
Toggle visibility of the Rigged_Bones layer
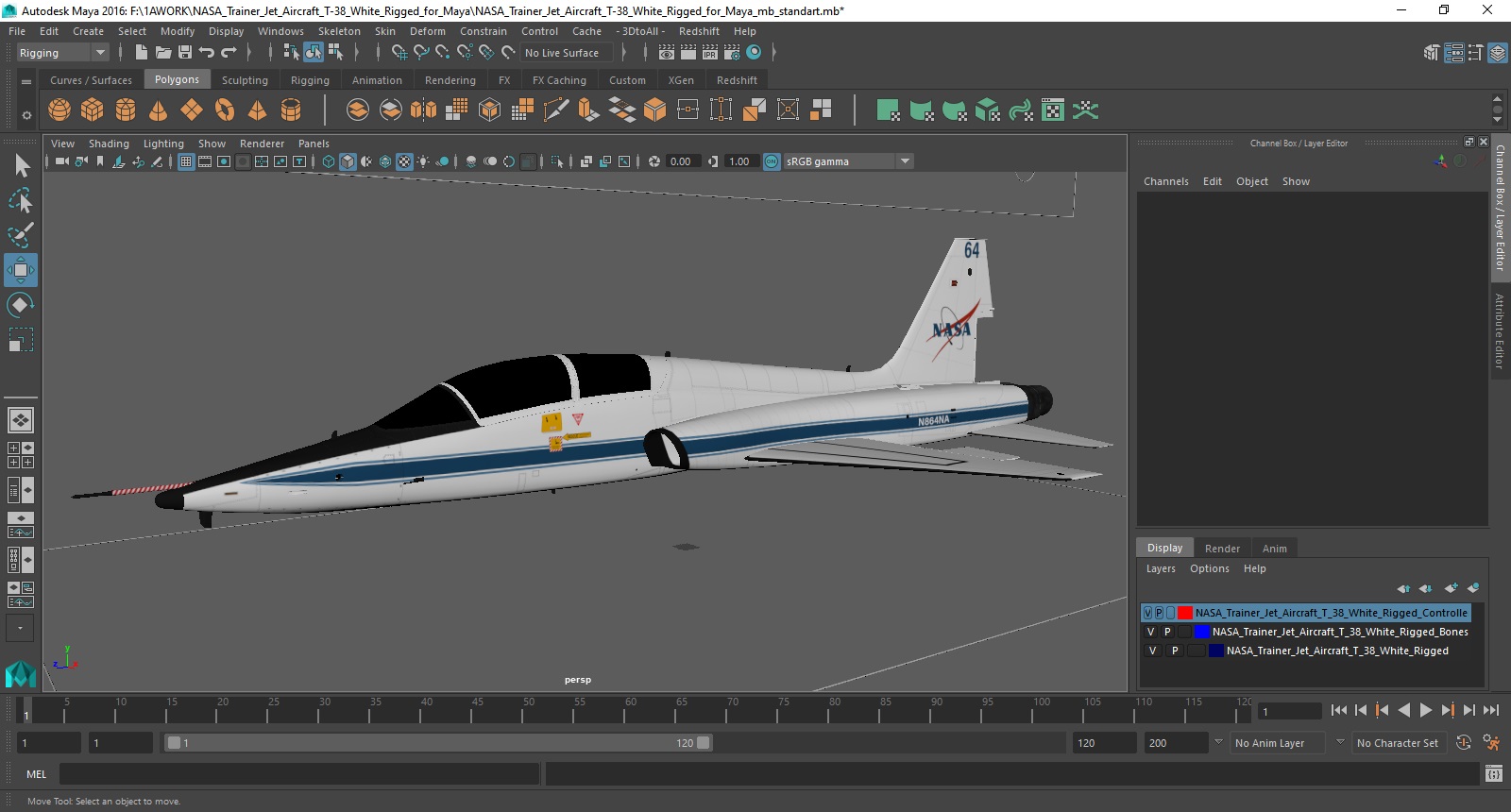(x=1150, y=632)
